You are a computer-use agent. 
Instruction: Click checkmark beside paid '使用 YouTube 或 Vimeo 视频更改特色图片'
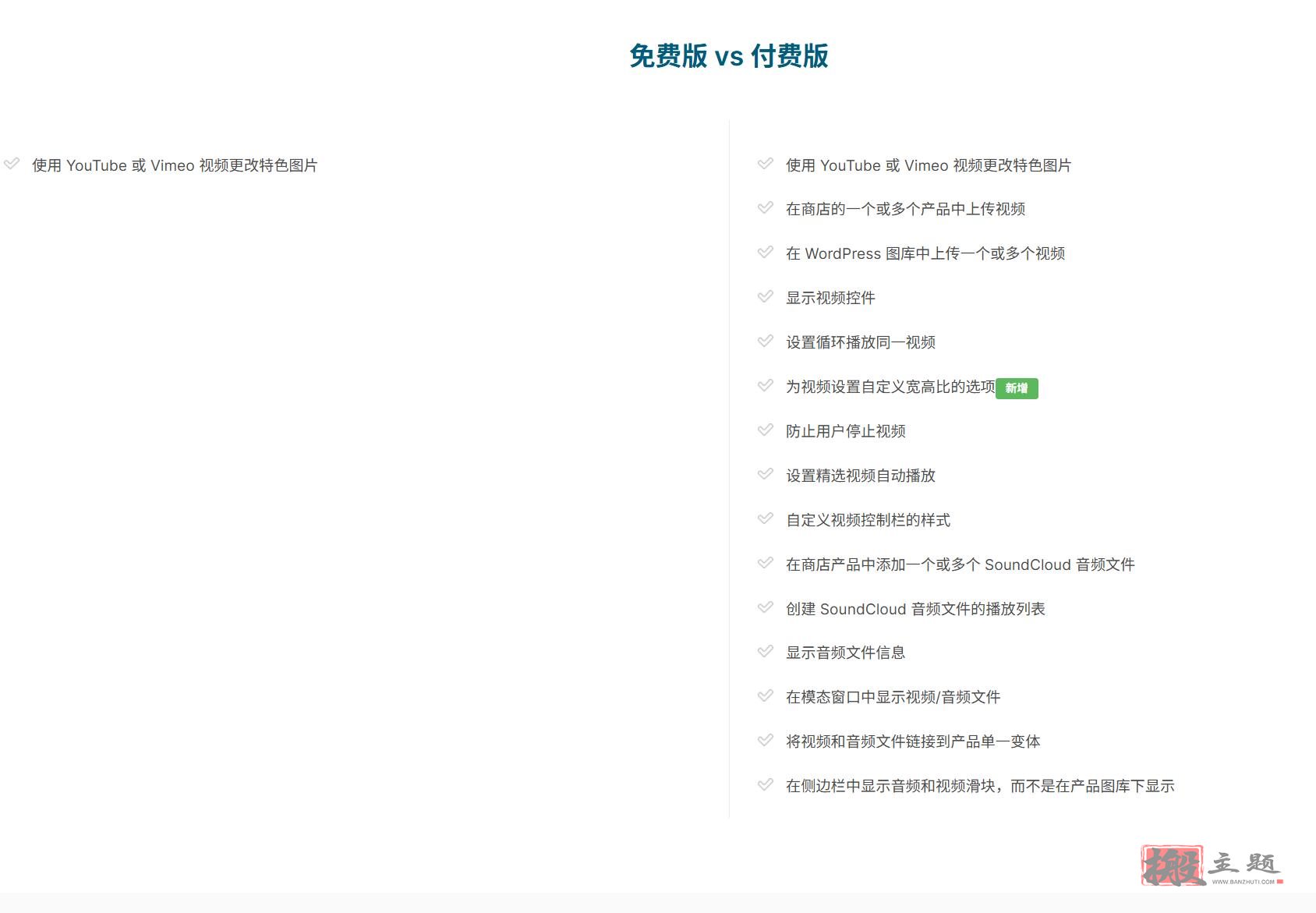pos(766,164)
